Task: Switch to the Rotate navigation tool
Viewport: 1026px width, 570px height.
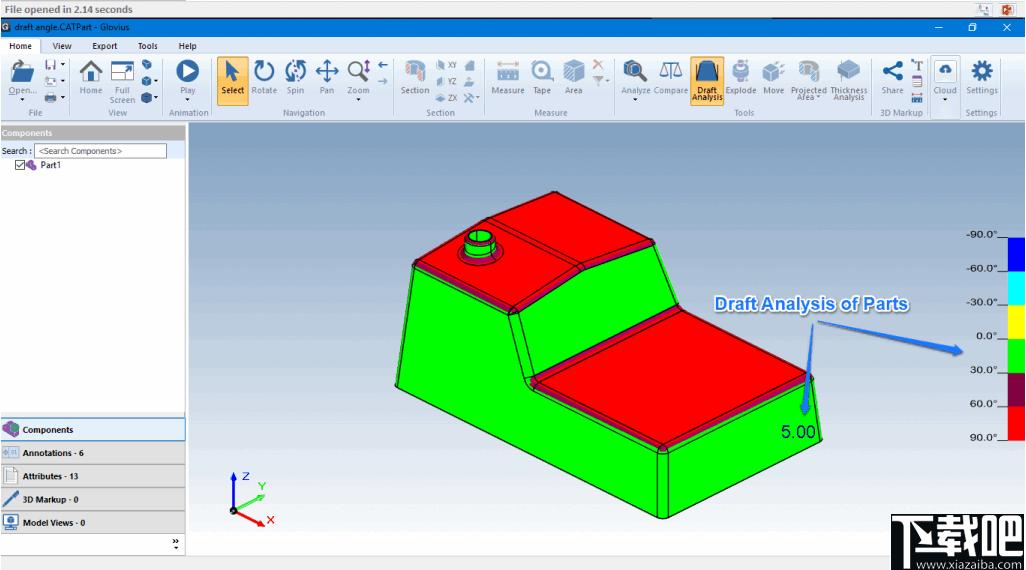Action: coord(264,78)
